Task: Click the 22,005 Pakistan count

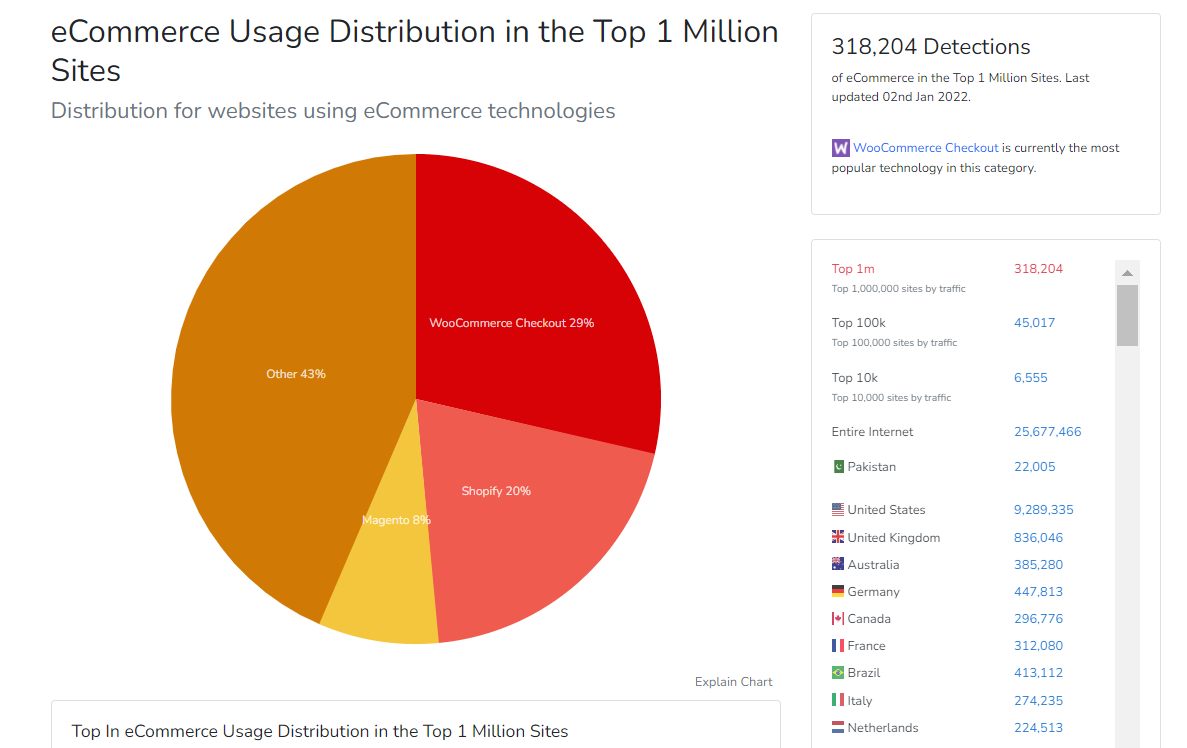Action: pyautogui.click(x=1034, y=466)
